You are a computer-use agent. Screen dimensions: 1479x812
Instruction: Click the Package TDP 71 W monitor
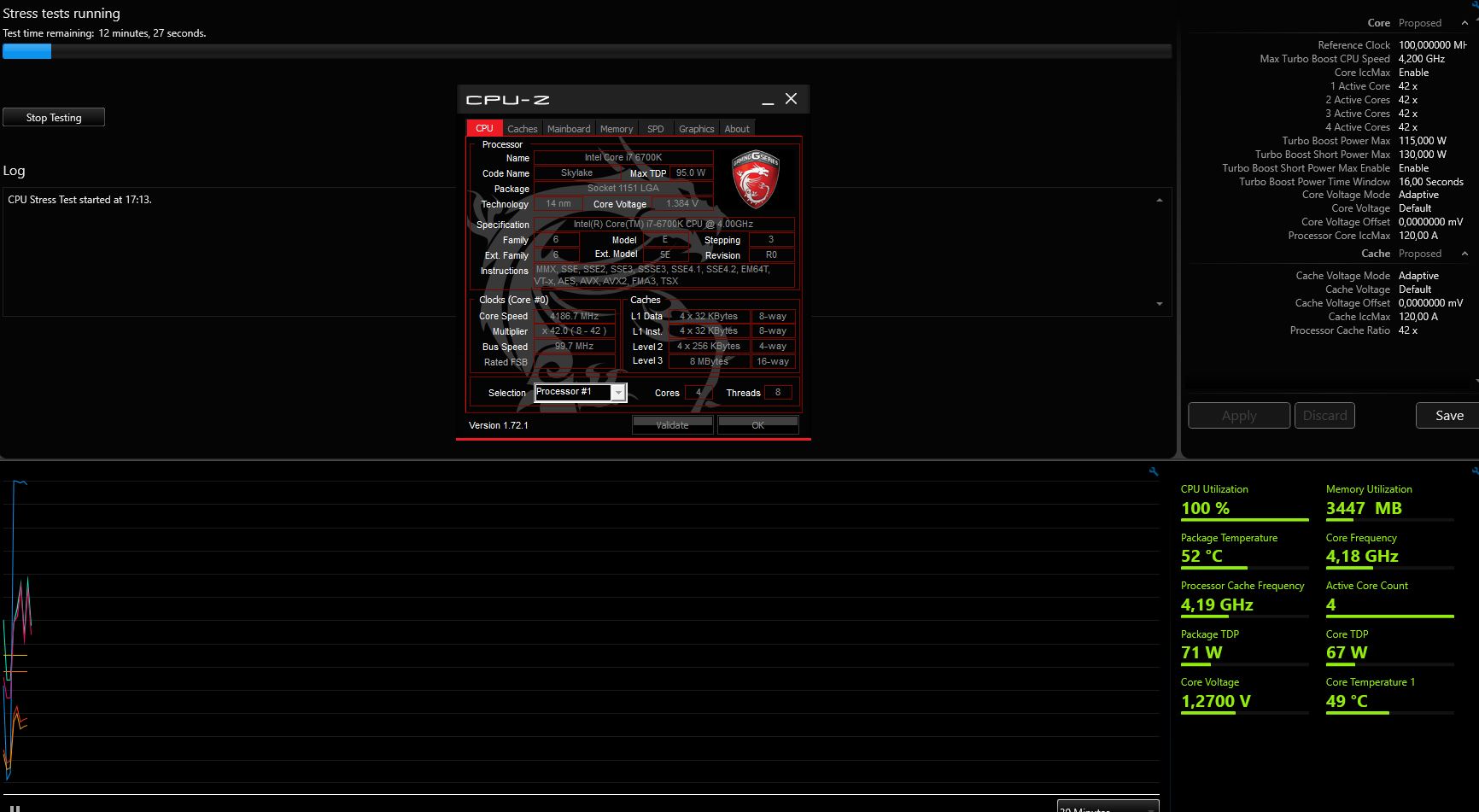[x=1244, y=646]
